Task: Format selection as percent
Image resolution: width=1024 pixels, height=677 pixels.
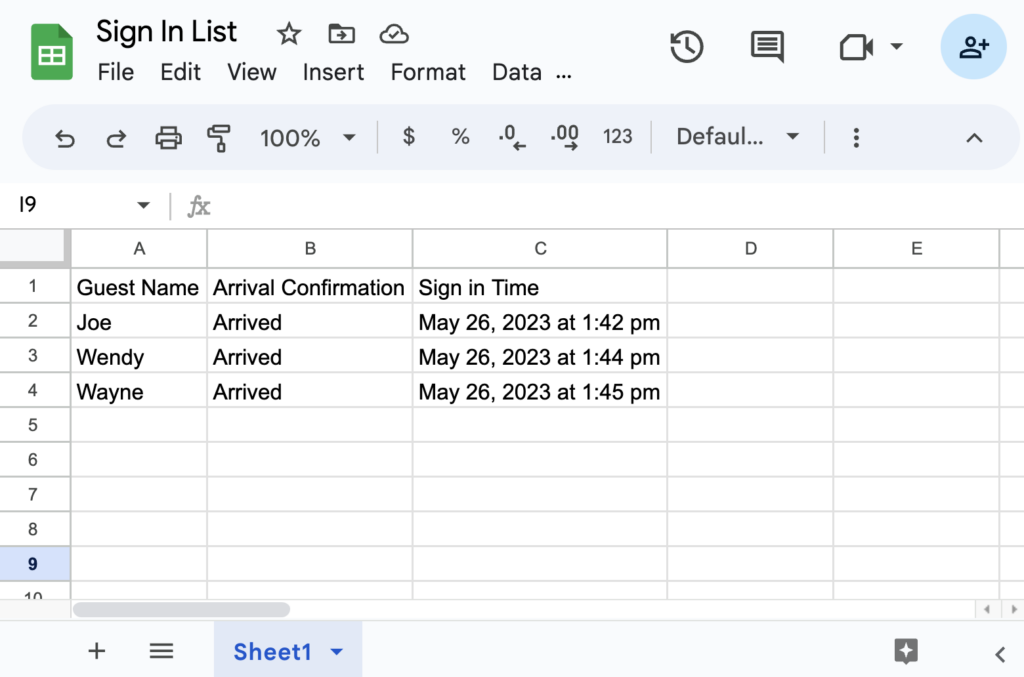Action: point(460,137)
